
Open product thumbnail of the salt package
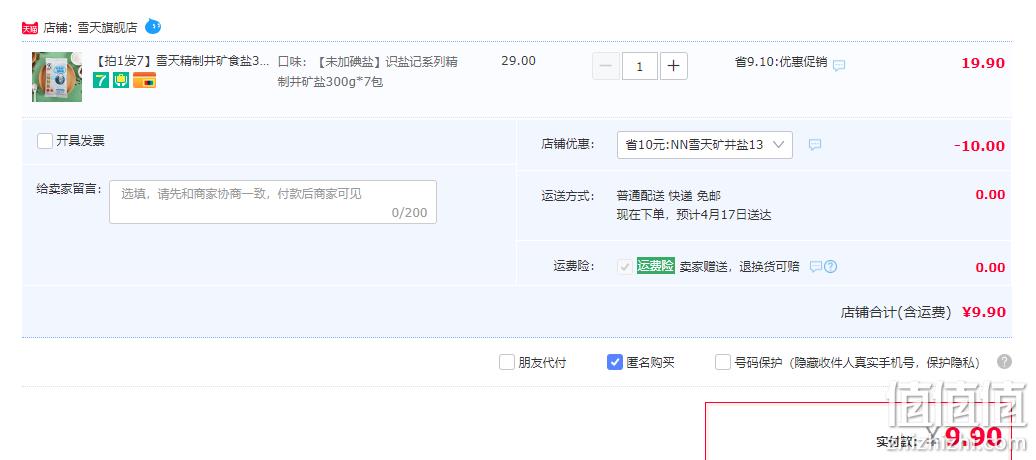click(x=57, y=77)
